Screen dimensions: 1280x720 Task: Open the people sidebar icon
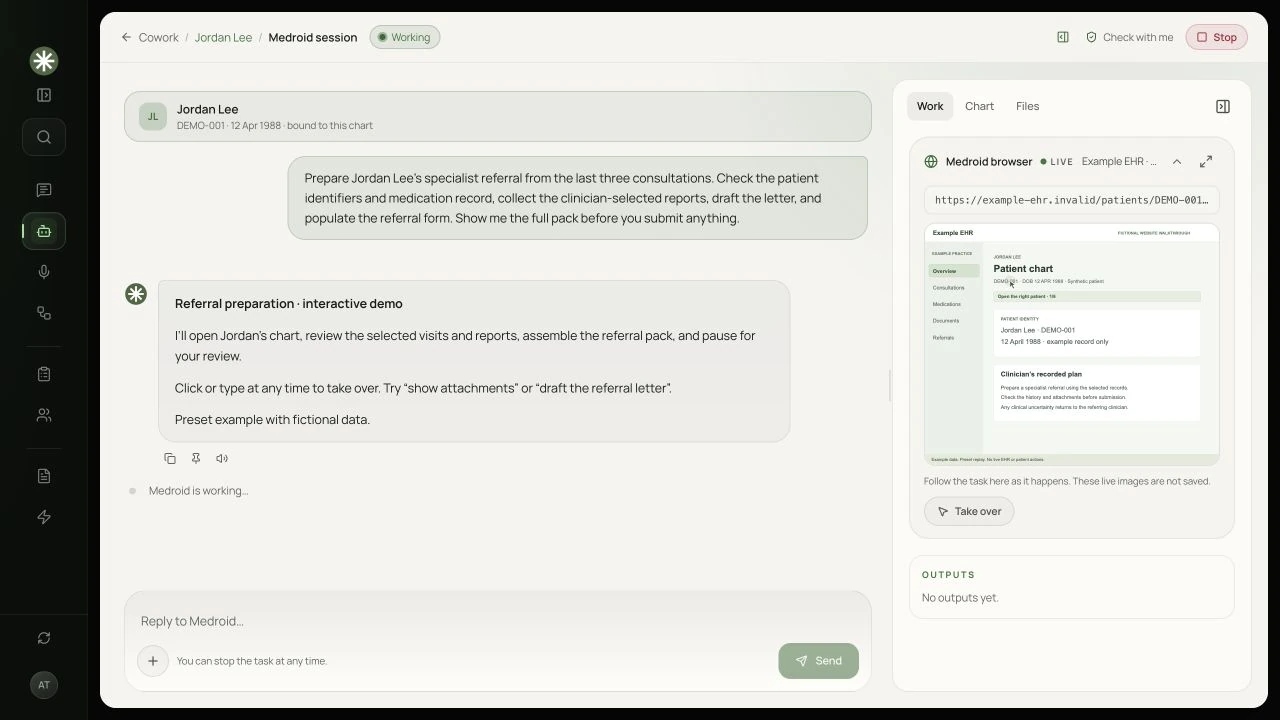point(44,415)
